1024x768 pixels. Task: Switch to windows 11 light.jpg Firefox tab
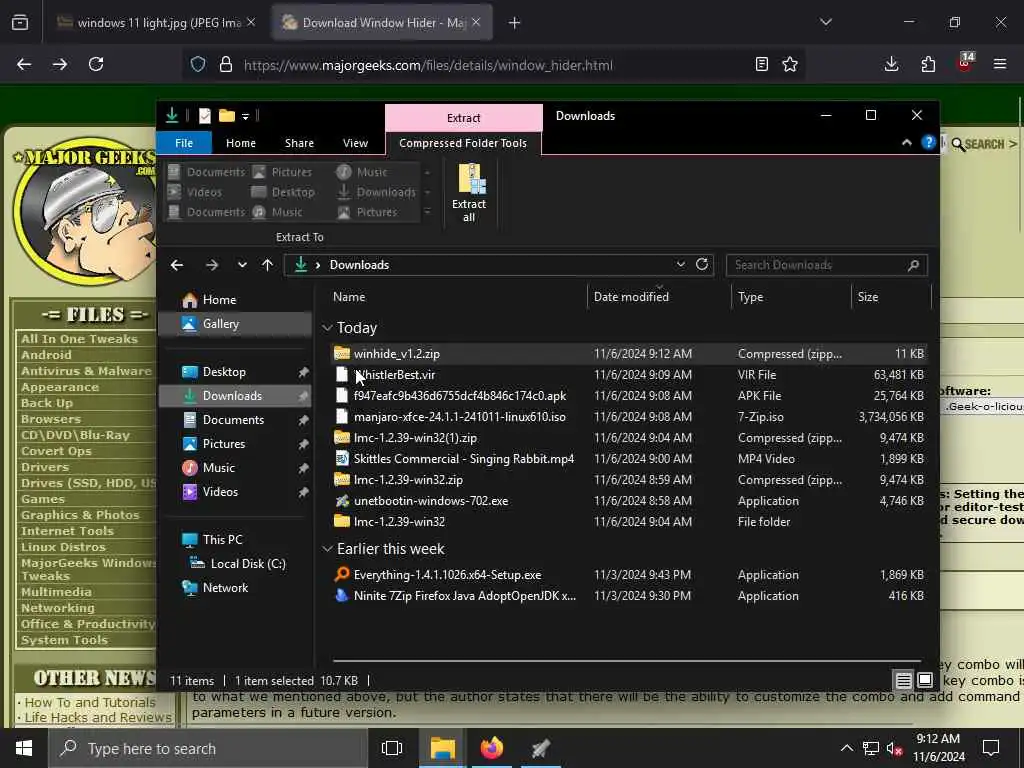pos(155,23)
